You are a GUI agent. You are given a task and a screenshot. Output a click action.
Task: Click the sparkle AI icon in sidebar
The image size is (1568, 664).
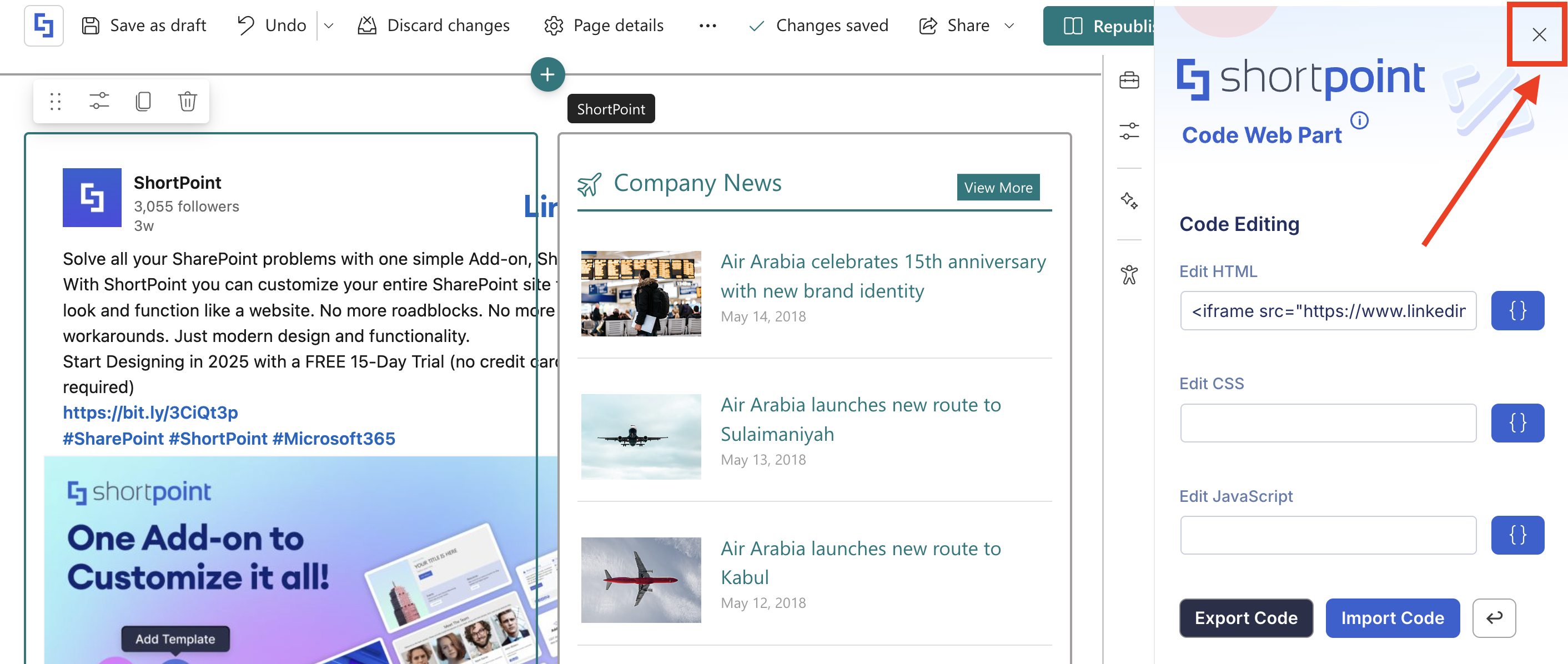pyautogui.click(x=1129, y=201)
